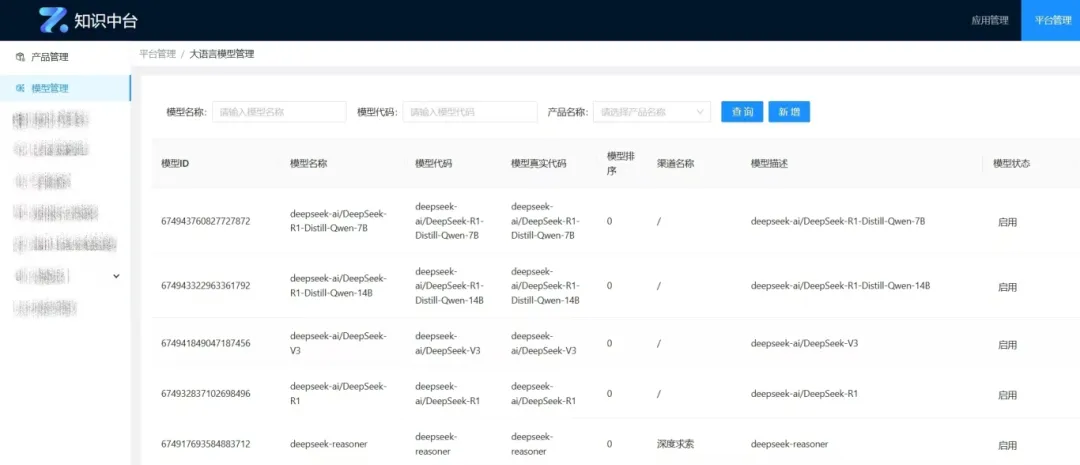Click the 渠道名称 column header

point(676,164)
